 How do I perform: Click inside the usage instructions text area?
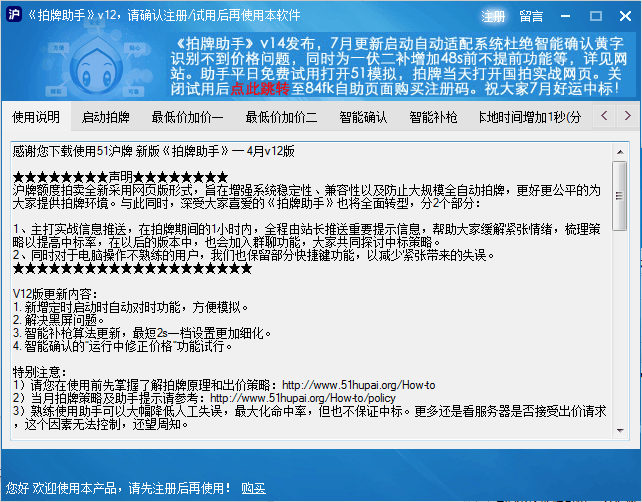click(300, 300)
